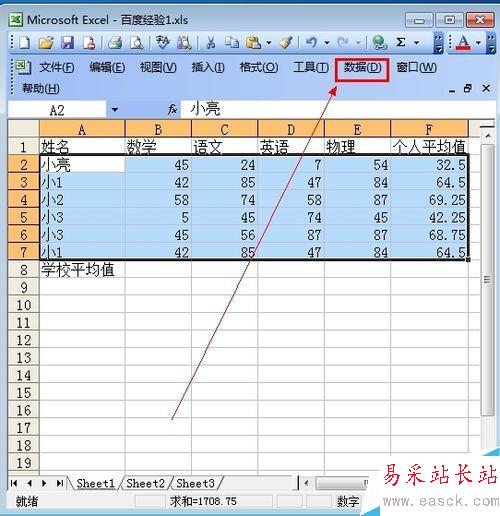Switch to the Sheet3 tab
The width and height of the screenshot is (500, 516).
point(195,483)
